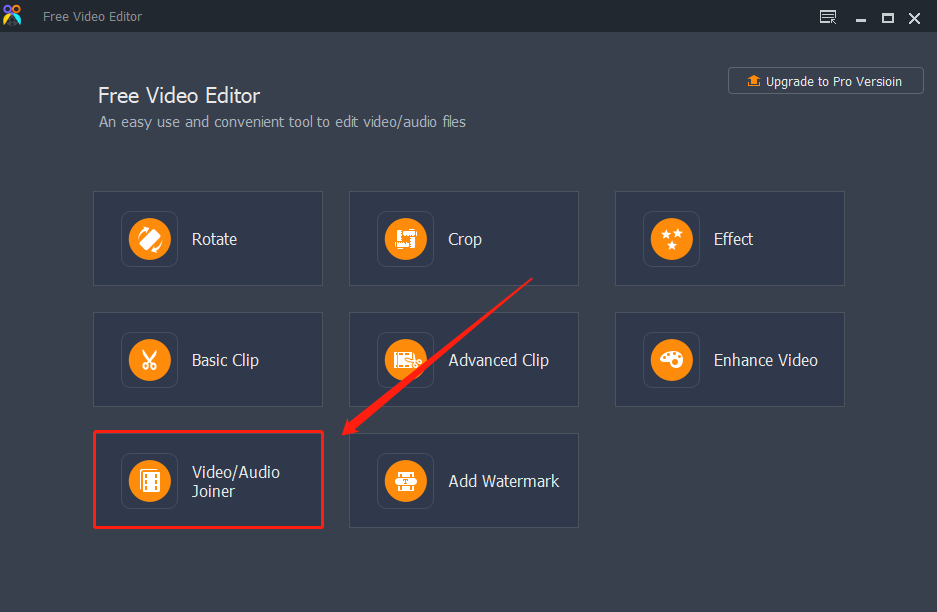Image resolution: width=937 pixels, height=612 pixels.
Task: Click the app logo in title bar
Action: (x=12, y=16)
